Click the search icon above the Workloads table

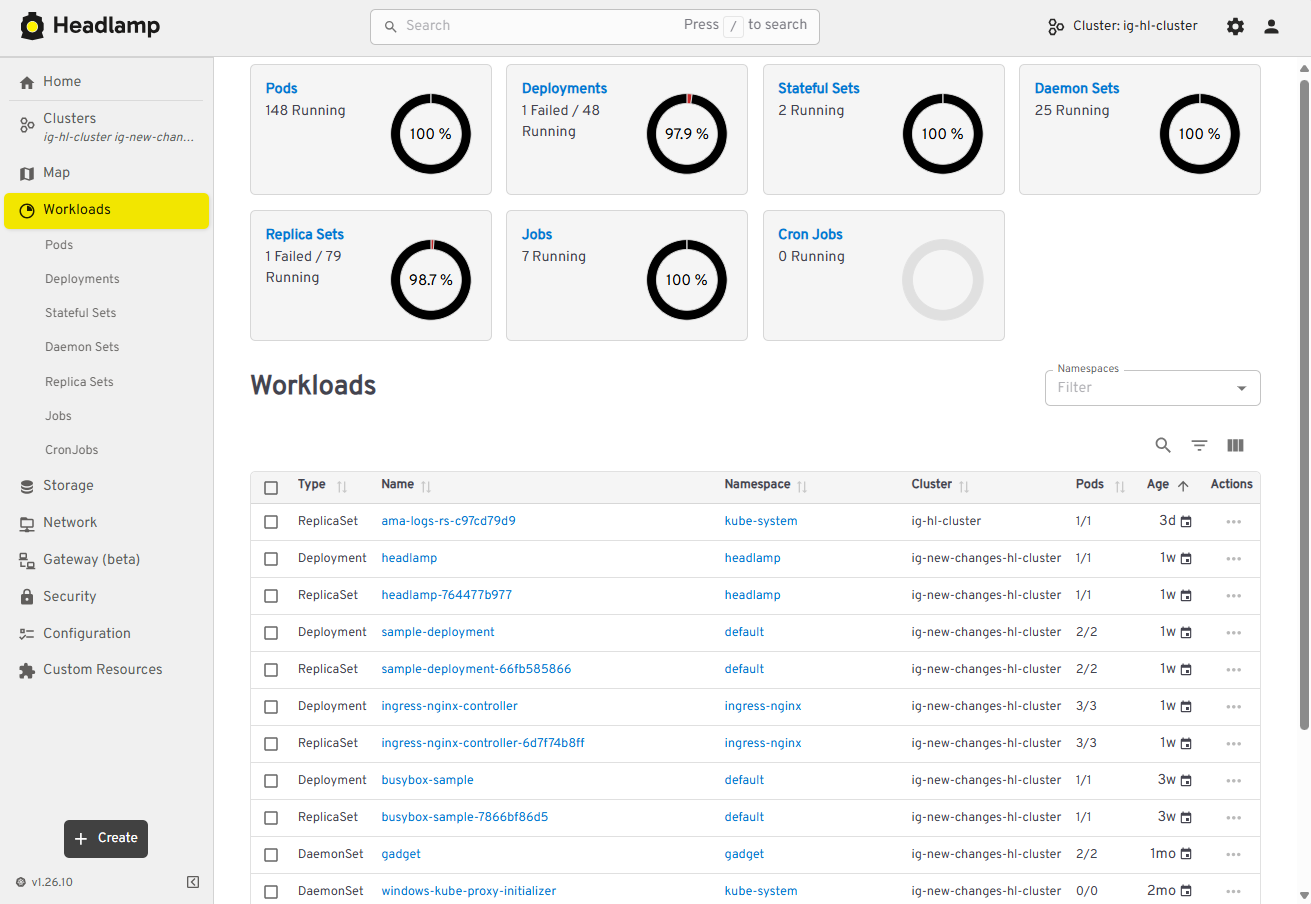point(1163,445)
